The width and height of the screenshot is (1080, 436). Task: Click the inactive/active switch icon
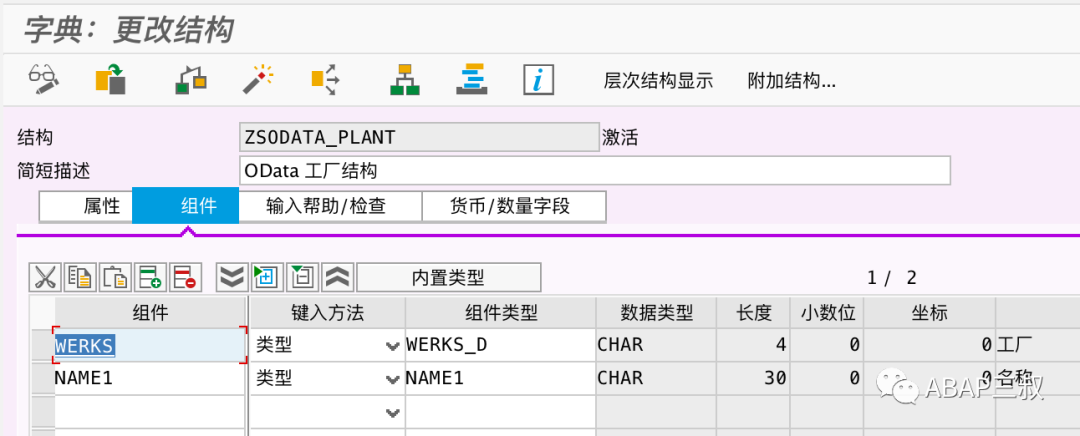pos(112,79)
